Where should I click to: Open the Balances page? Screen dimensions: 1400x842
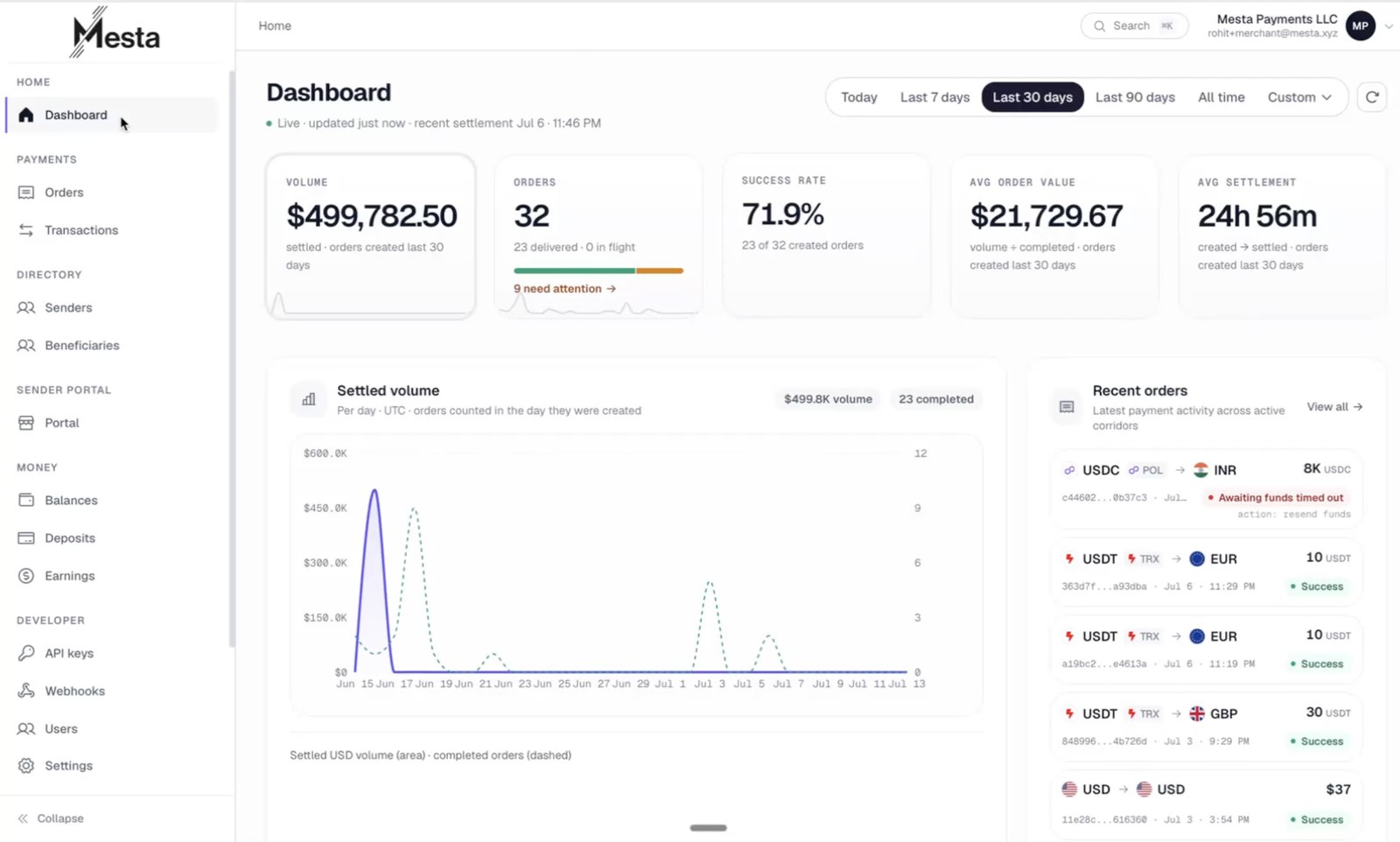click(111, 501)
